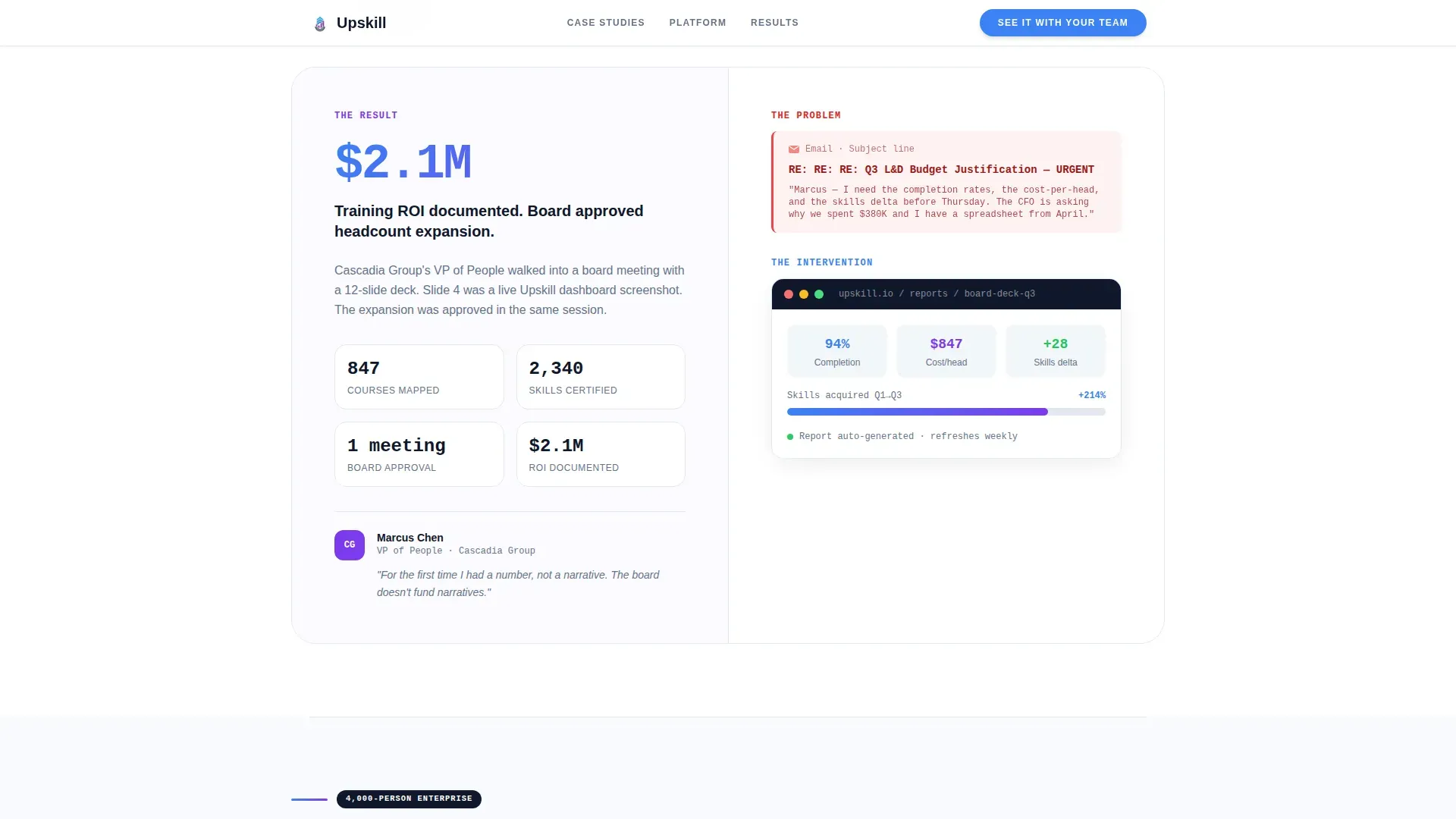This screenshot has width=1456, height=819.
Task: Click the red window dot on dashboard
Action: tap(789, 294)
